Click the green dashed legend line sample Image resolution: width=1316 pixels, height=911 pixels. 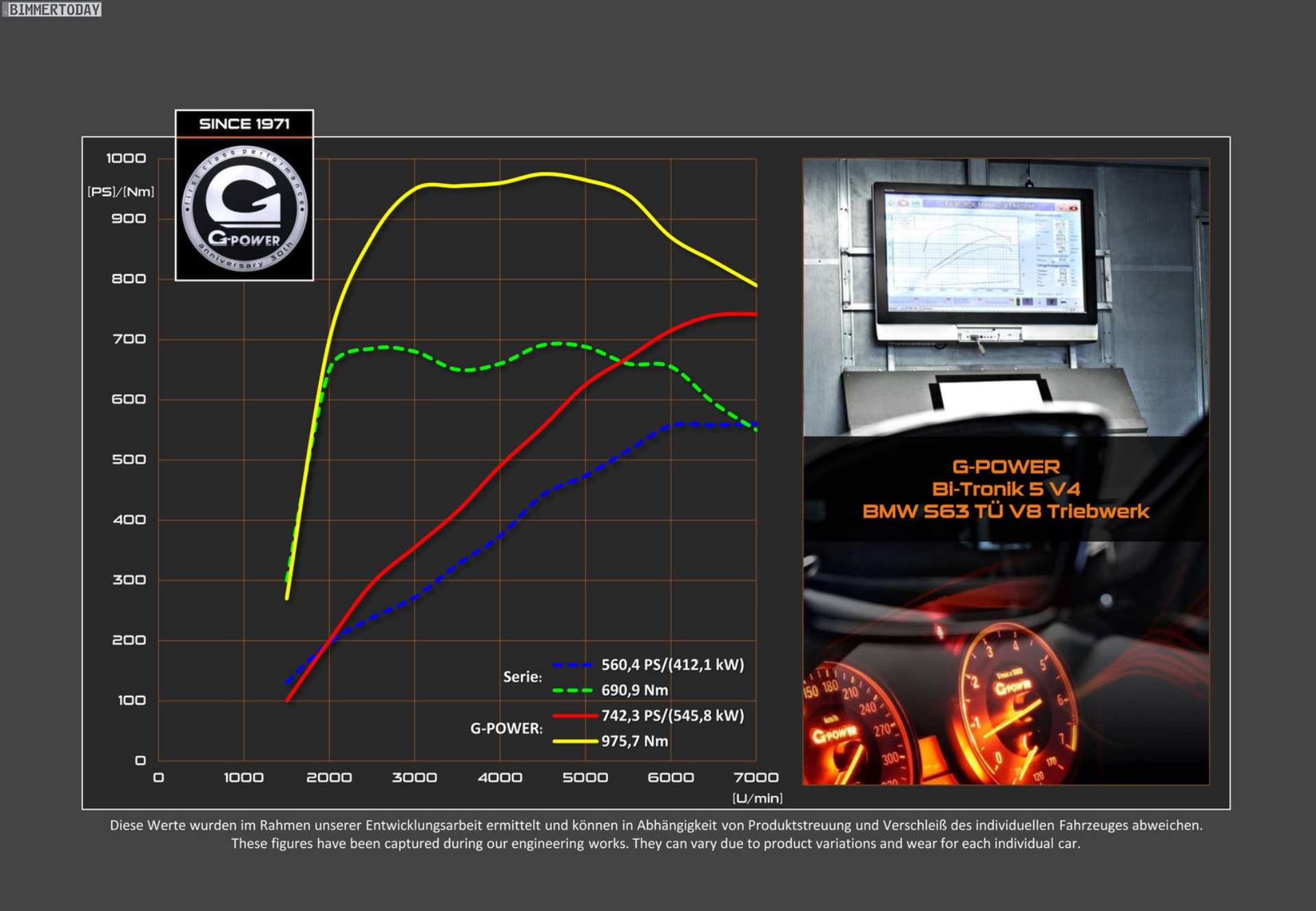tap(572, 690)
